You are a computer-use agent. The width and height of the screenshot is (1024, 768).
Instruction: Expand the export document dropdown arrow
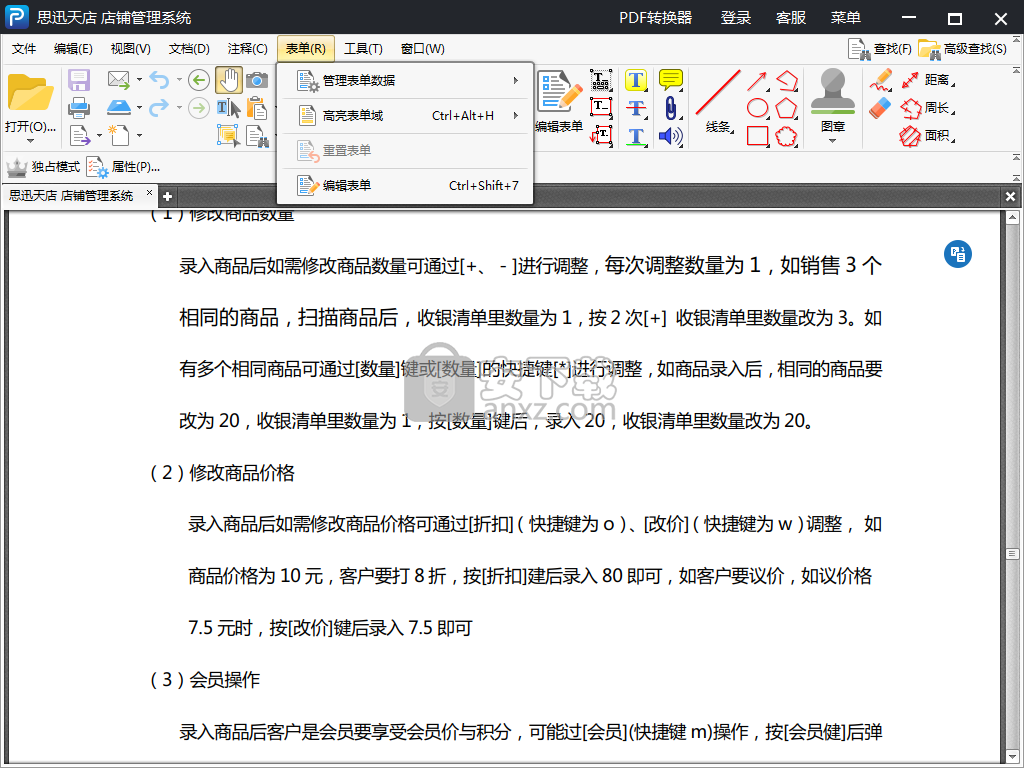click(x=99, y=136)
